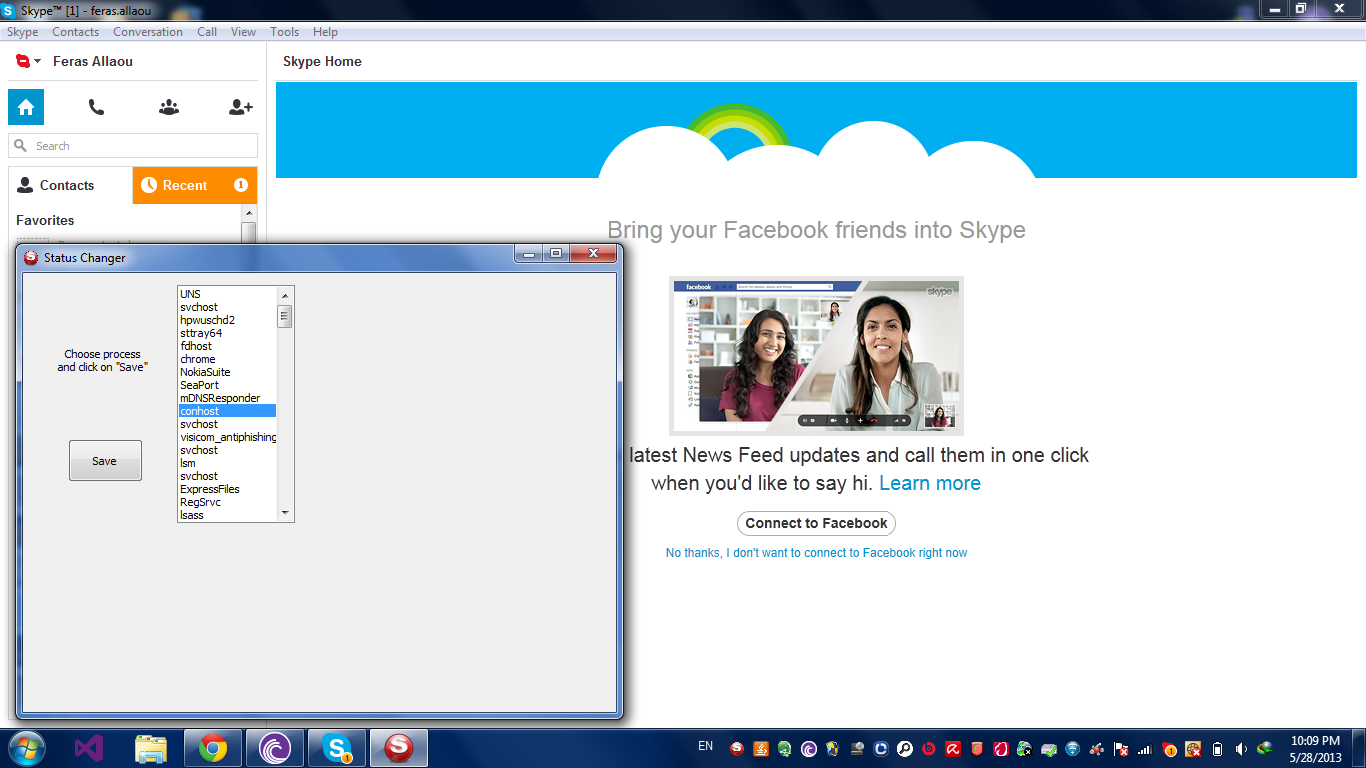Open the Skype menu in the menu bar
This screenshot has height=768, width=1366.
(x=23, y=32)
